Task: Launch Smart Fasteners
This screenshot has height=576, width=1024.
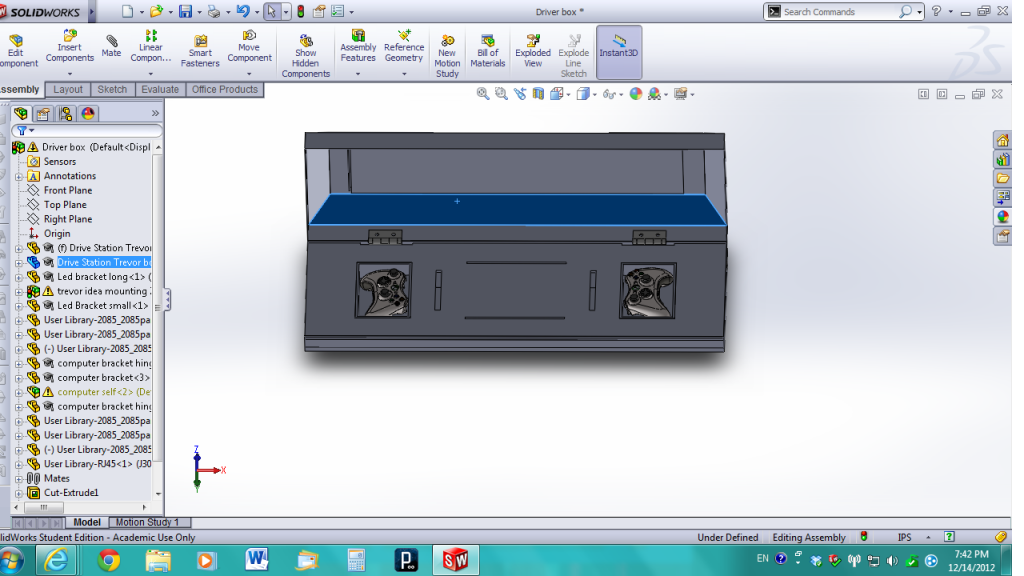Action: (200, 51)
